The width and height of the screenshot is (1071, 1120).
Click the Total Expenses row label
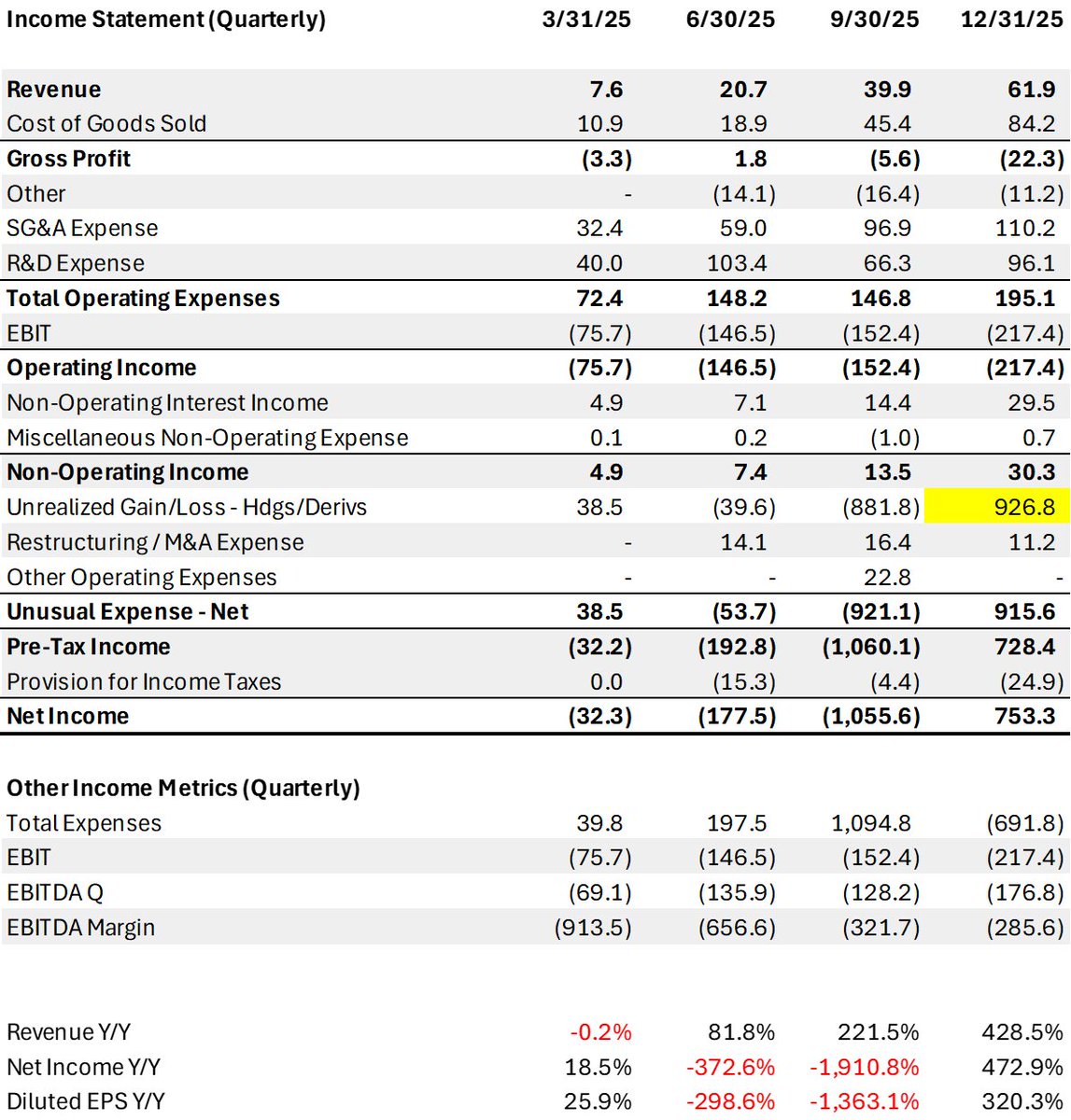tap(84, 823)
